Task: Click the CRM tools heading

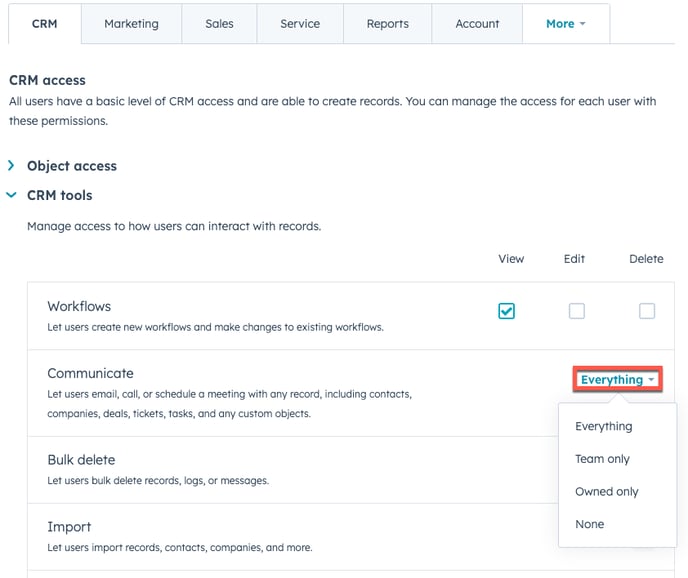Action: [x=60, y=195]
